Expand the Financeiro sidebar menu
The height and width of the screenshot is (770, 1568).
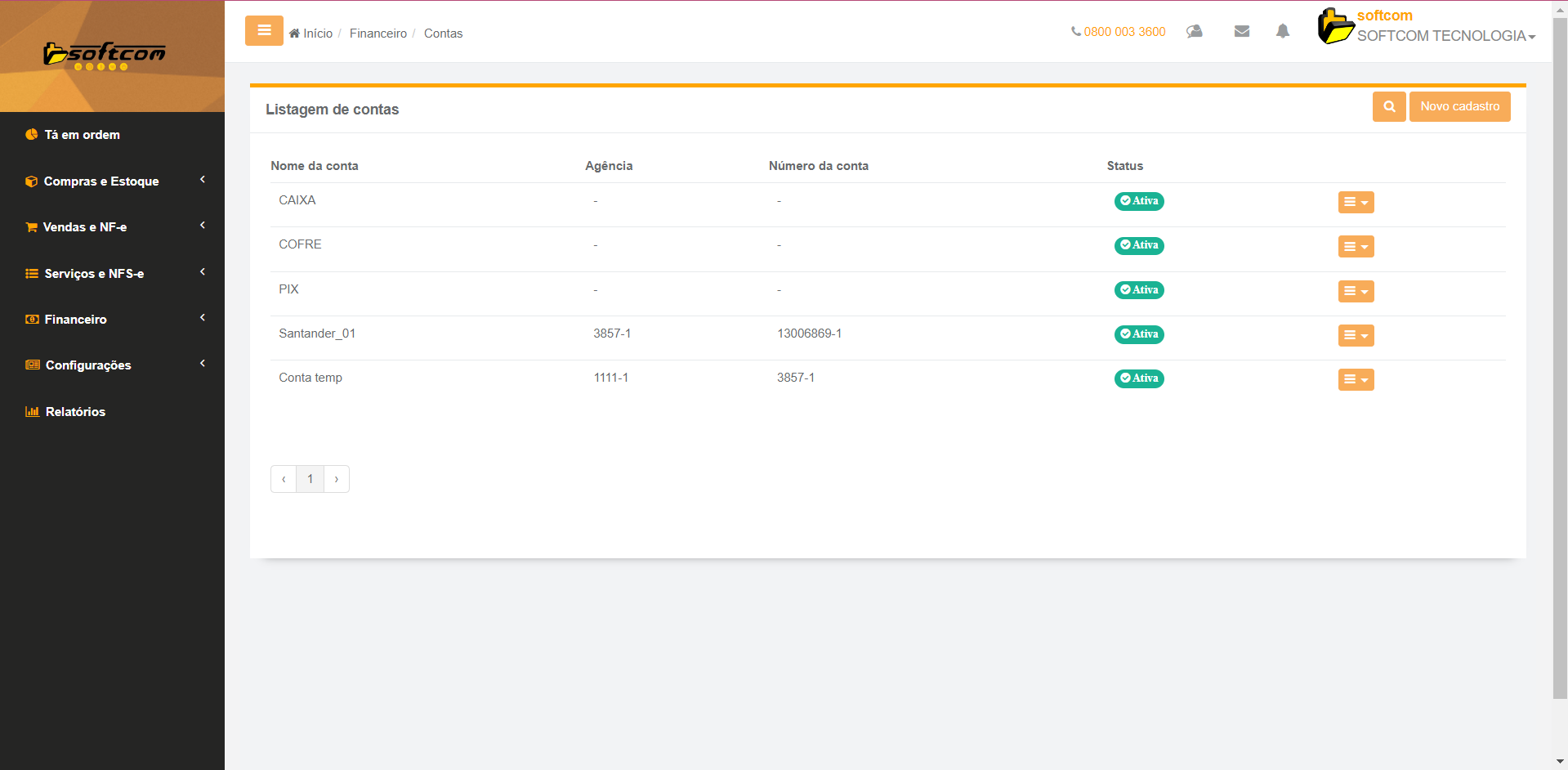click(x=76, y=320)
